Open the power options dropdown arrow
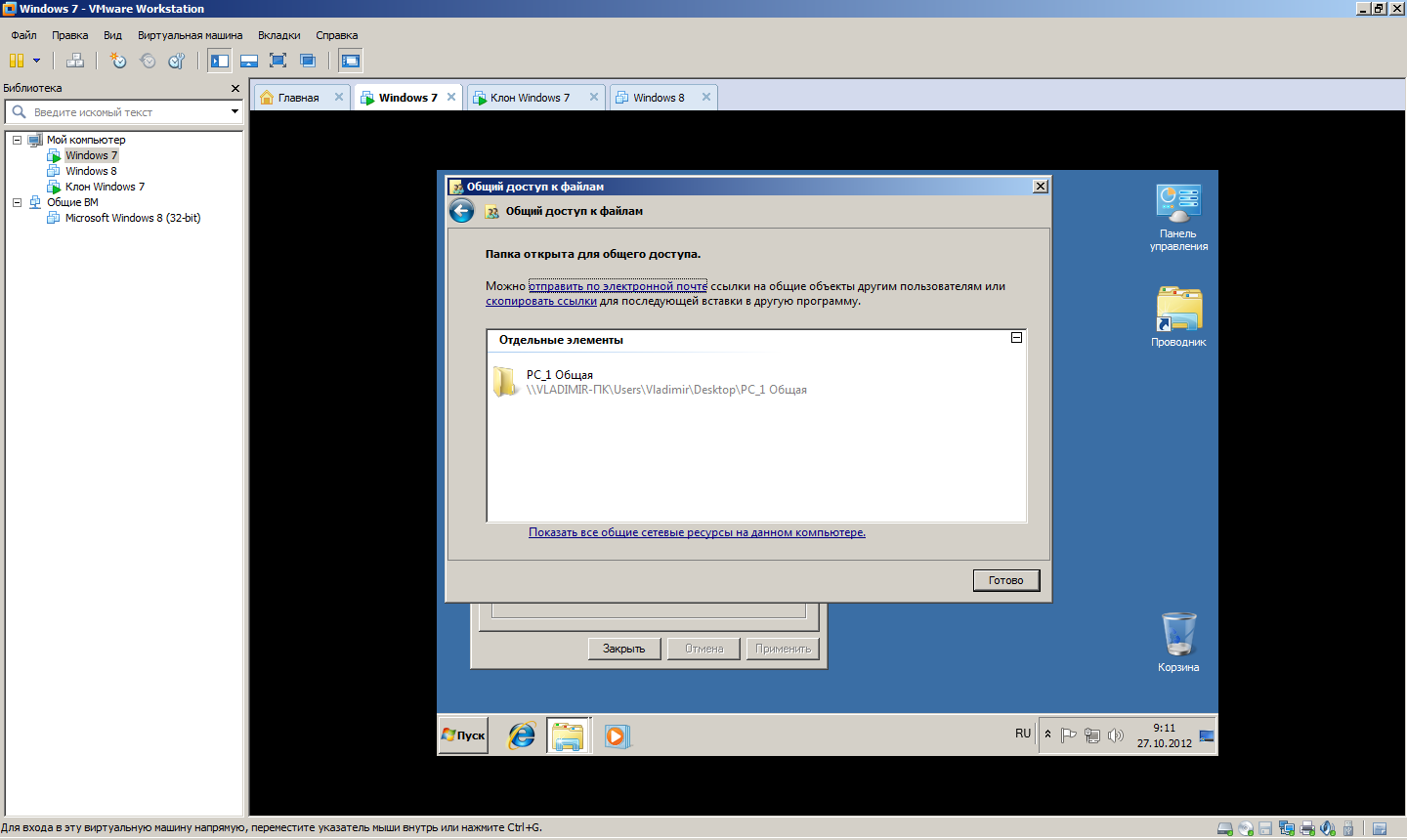Image resolution: width=1407 pixels, height=840 pixels. coord(37,61)
